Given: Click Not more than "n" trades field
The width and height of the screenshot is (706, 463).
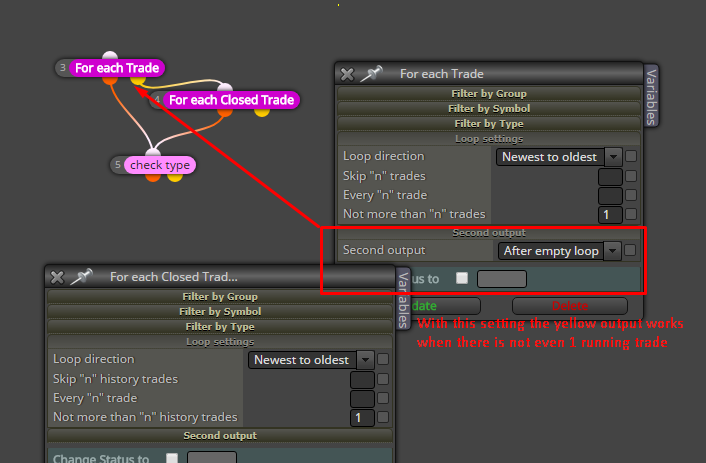Looking at the screenshot, I should coord(610,215).
